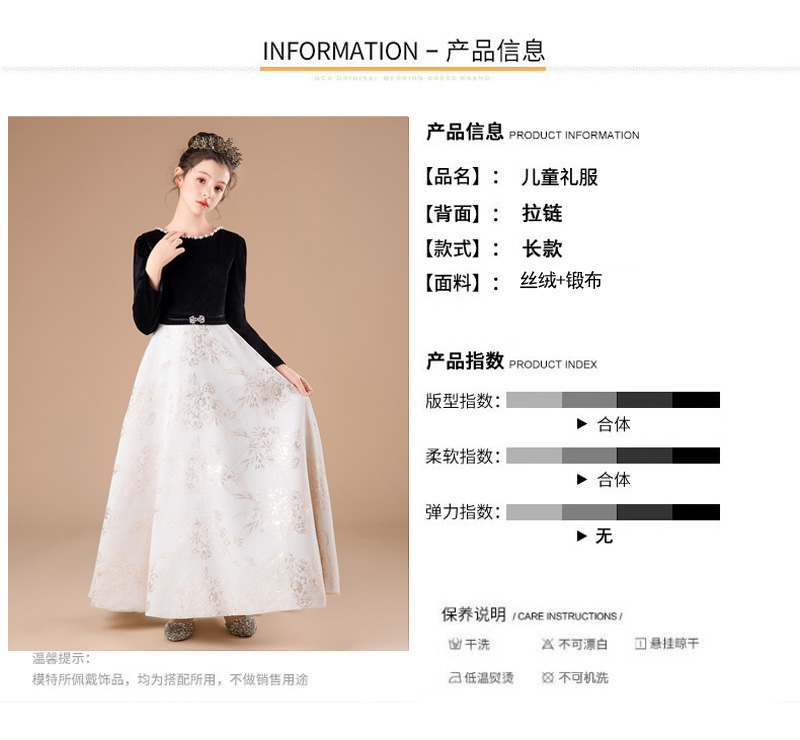Click the 保养说明 CARE INSTRUCTIONS heading

coord(532,615)
